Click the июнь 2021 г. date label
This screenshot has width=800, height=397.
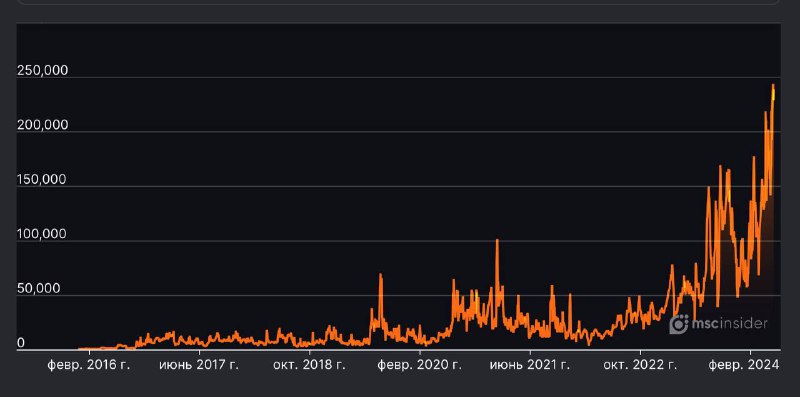pos(530,365)
